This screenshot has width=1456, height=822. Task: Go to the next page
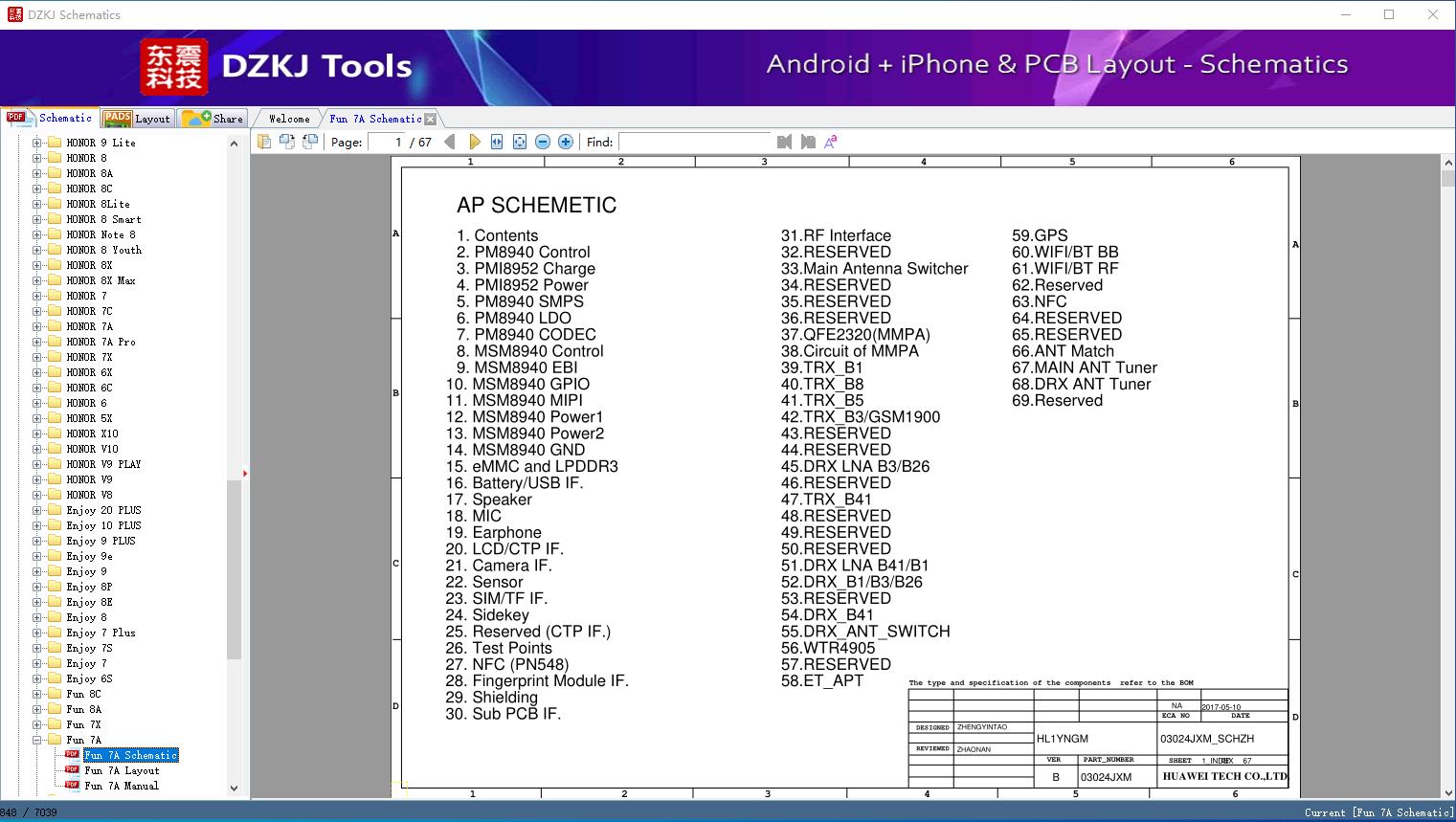474,142
